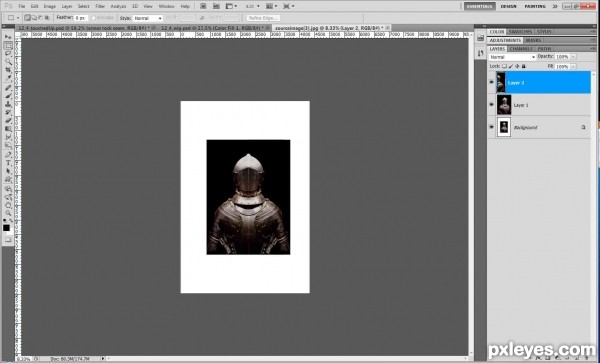Open the Image menu
Screen dimensions: 600x363
[x=50, y=7]
